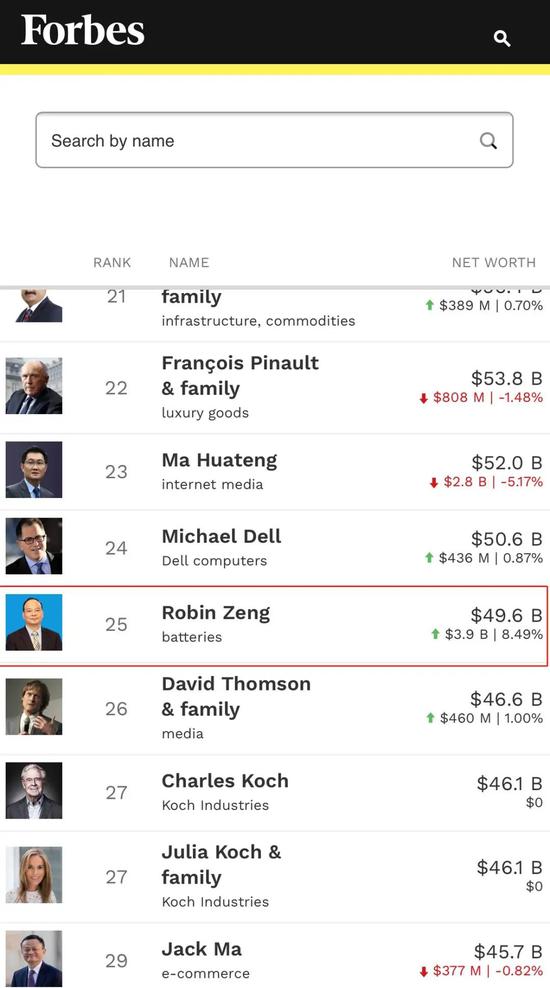Sort by the NET WORTH column header
Screen dimensions: 550x988
click(x=494, y=263)
